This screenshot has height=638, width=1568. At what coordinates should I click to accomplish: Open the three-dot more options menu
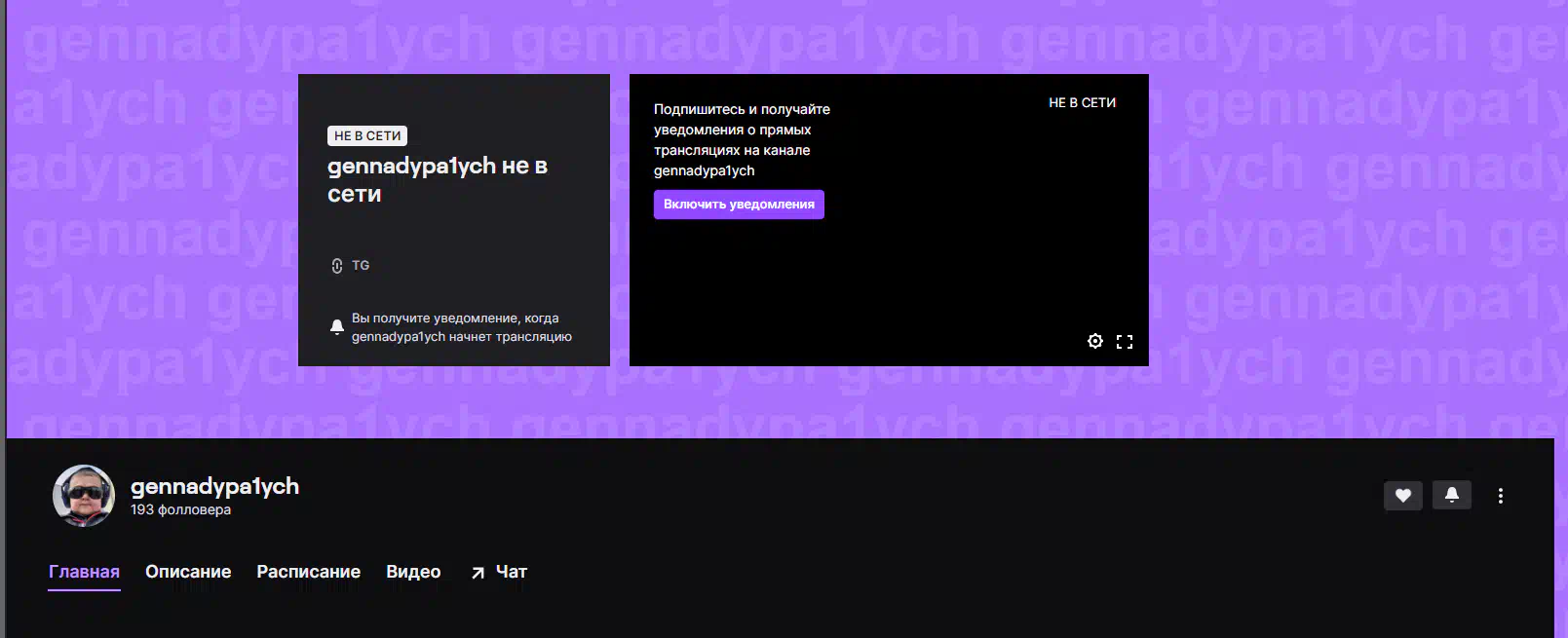pos(1501,496)
